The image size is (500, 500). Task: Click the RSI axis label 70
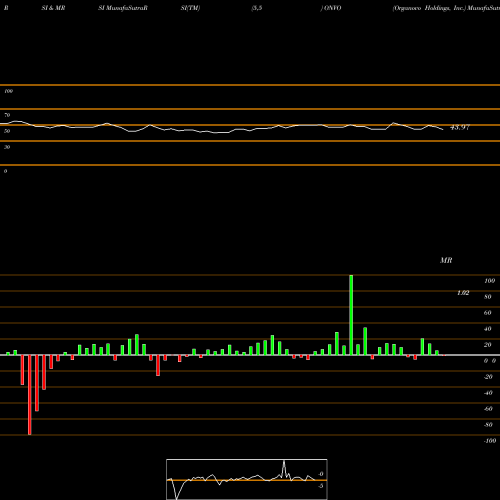coord(7,115)
